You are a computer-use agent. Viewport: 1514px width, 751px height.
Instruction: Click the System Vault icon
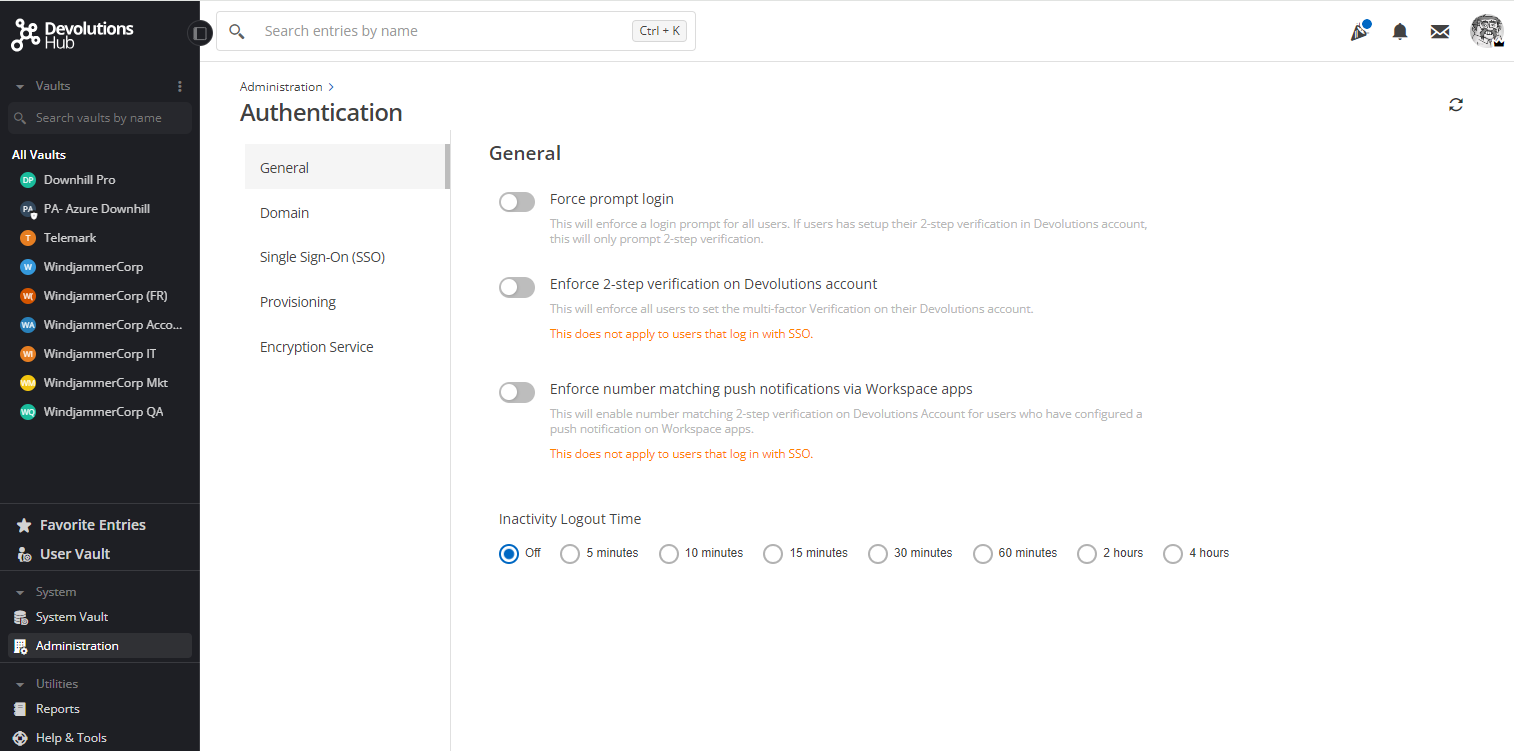[20, 617]
